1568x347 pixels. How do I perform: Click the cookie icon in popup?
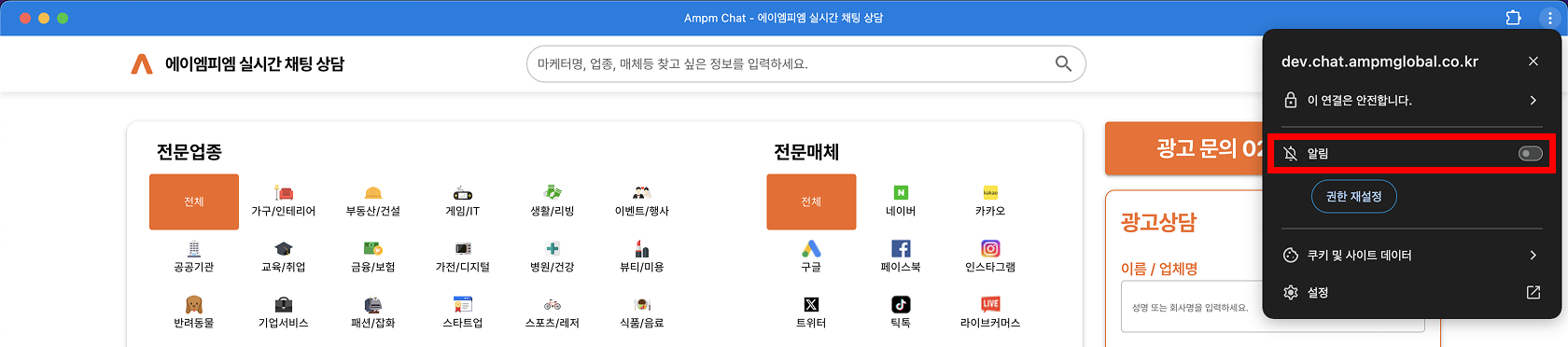coord(1291,255)
